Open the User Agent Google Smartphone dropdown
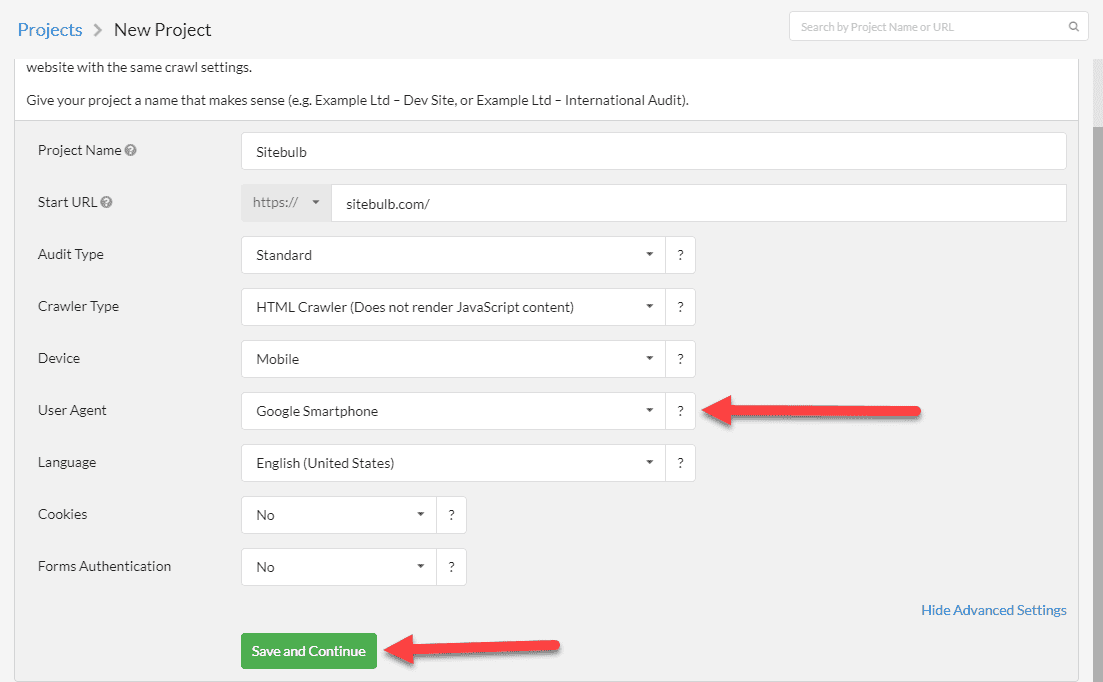Screen dimensions: 1103x682 (x=453, y=411)
